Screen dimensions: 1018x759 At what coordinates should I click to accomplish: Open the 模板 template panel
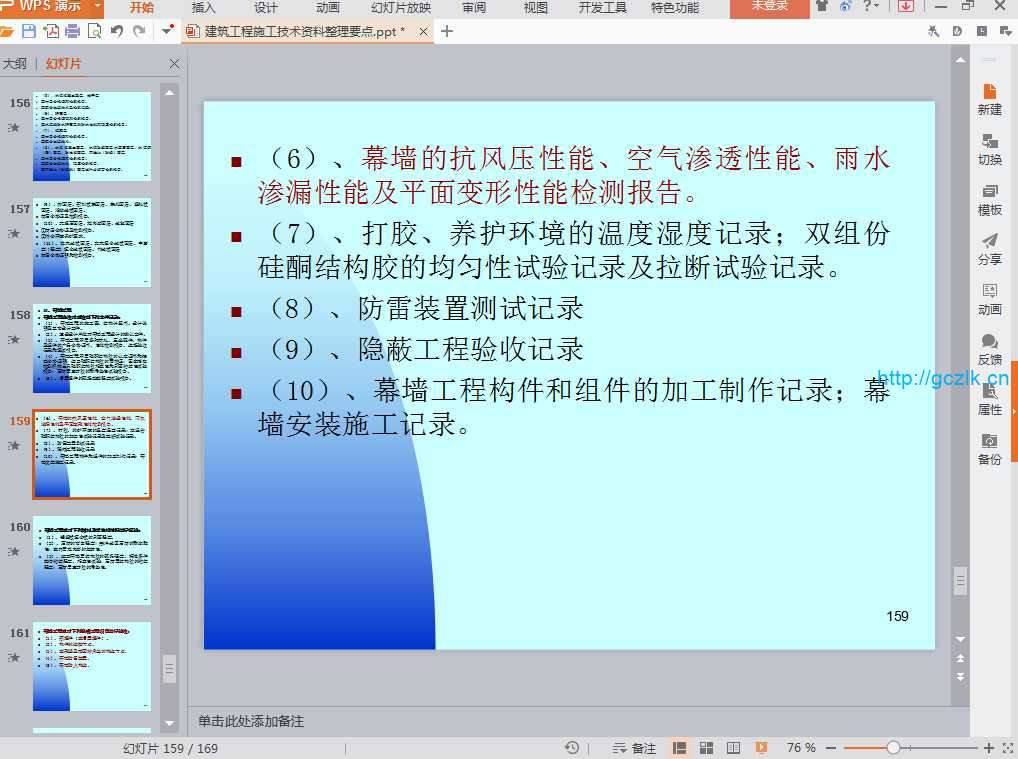click(x=989, y=198)
